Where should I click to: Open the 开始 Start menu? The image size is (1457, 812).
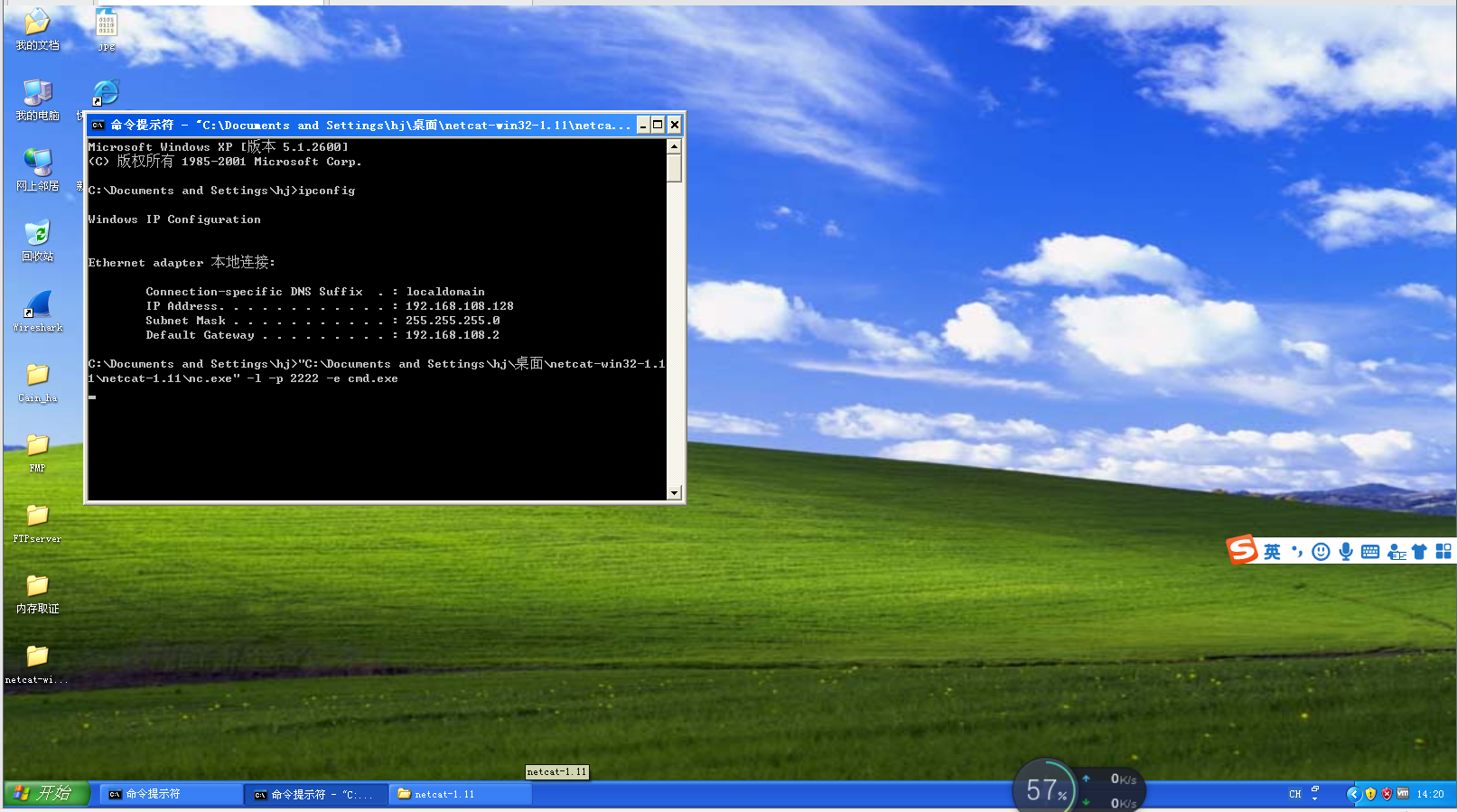[x=46, y=793]
